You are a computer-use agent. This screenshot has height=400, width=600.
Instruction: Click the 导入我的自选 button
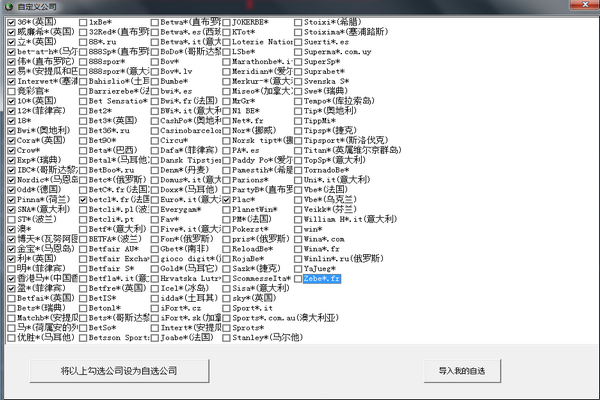(x=462, y=371)
